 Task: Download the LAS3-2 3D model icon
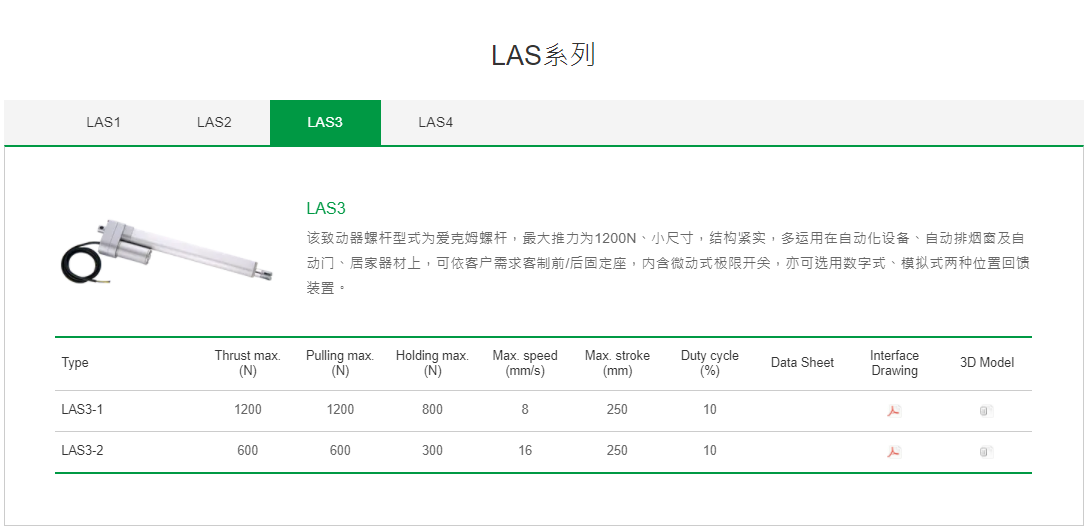(x=986, y=452)
